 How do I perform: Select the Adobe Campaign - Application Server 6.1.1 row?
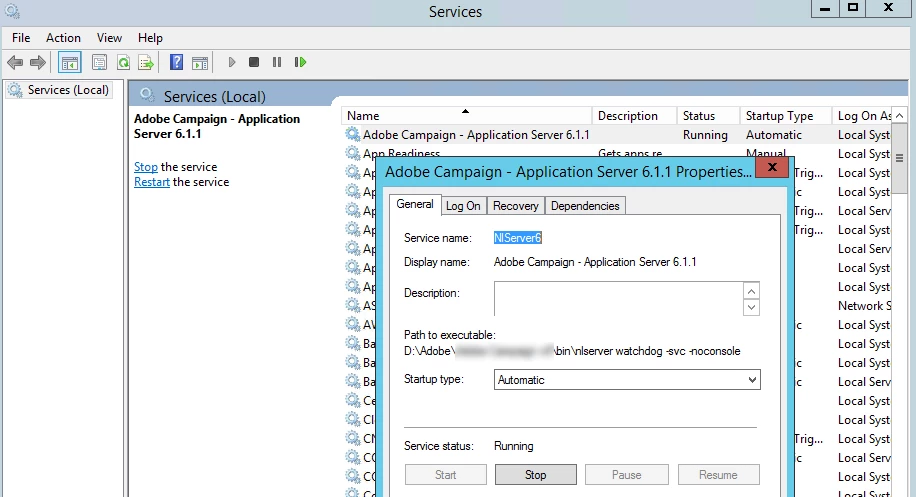pyautogui.click(x=617, y=135)
